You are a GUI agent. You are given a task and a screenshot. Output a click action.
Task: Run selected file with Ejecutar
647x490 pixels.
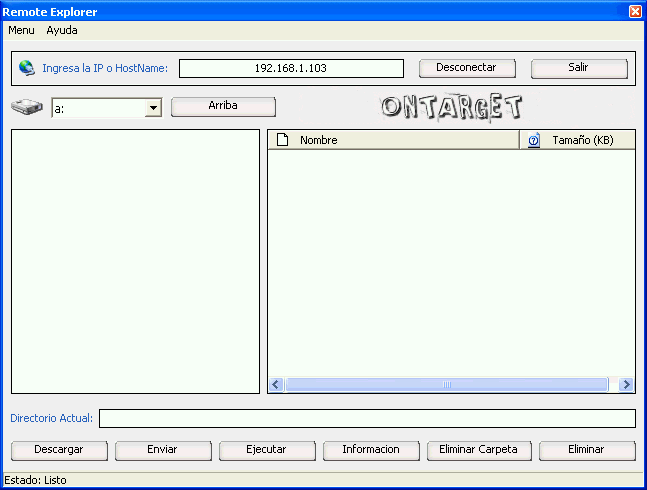(x=267, y=450)
